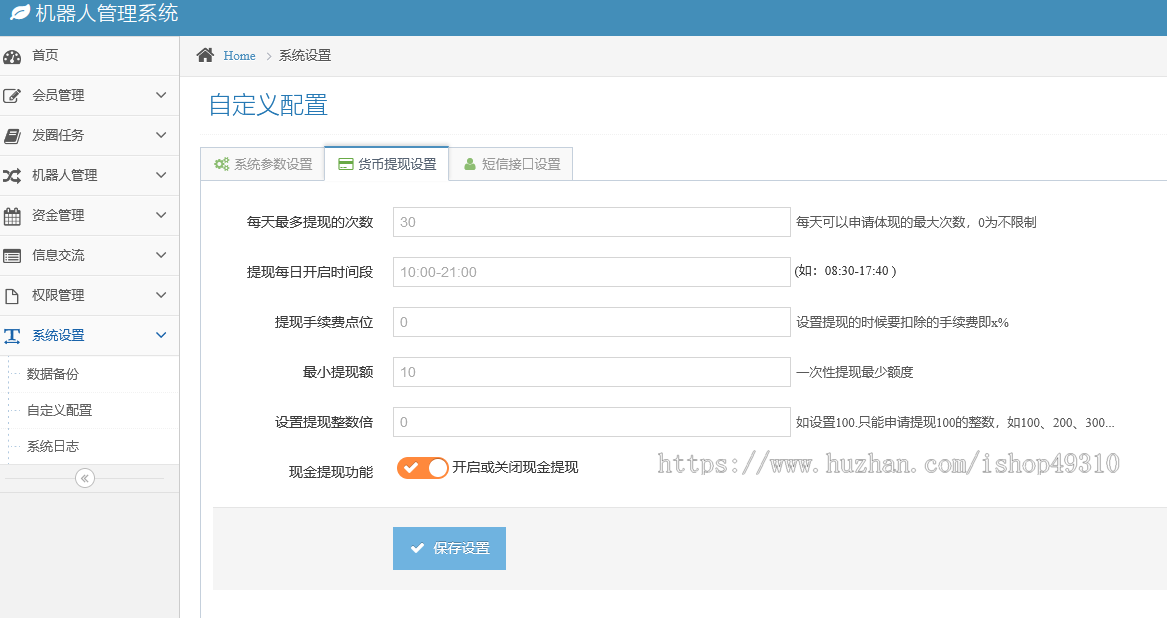
Task: Click the 现金提现功能 field label
Action: (x=331, y=472)
